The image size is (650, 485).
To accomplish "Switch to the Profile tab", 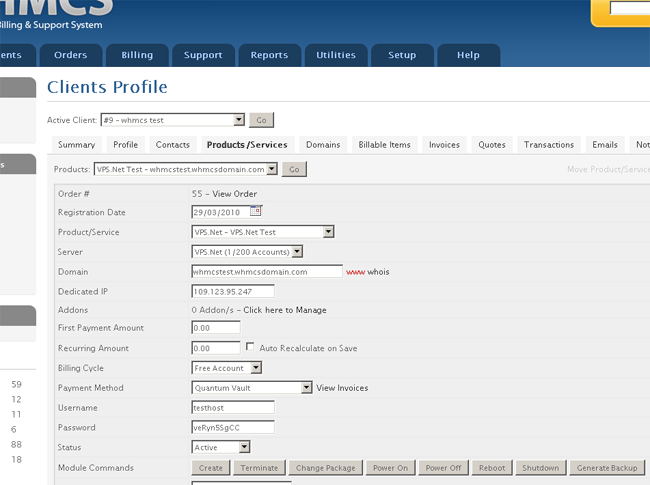I will pos(126,145).
